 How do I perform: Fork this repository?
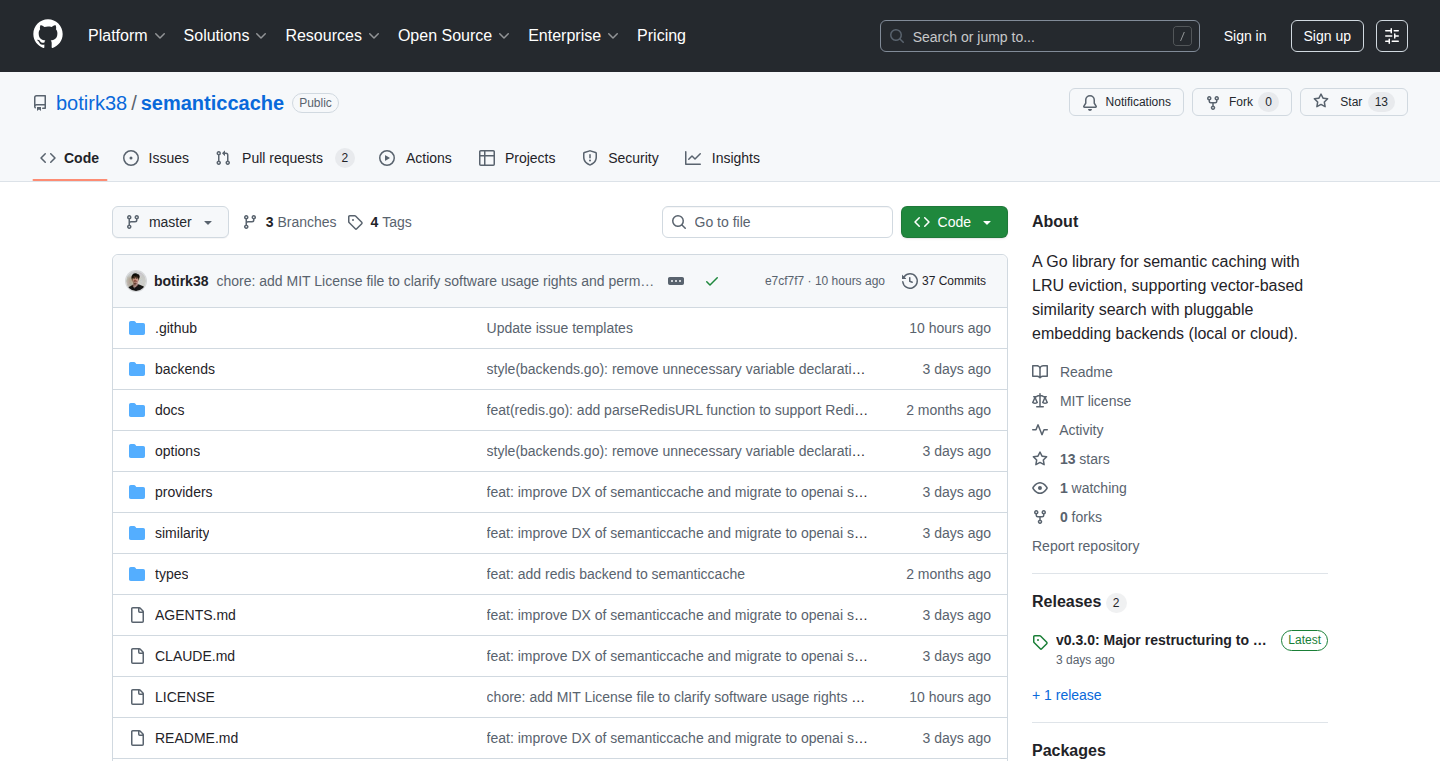point(1242,102)
